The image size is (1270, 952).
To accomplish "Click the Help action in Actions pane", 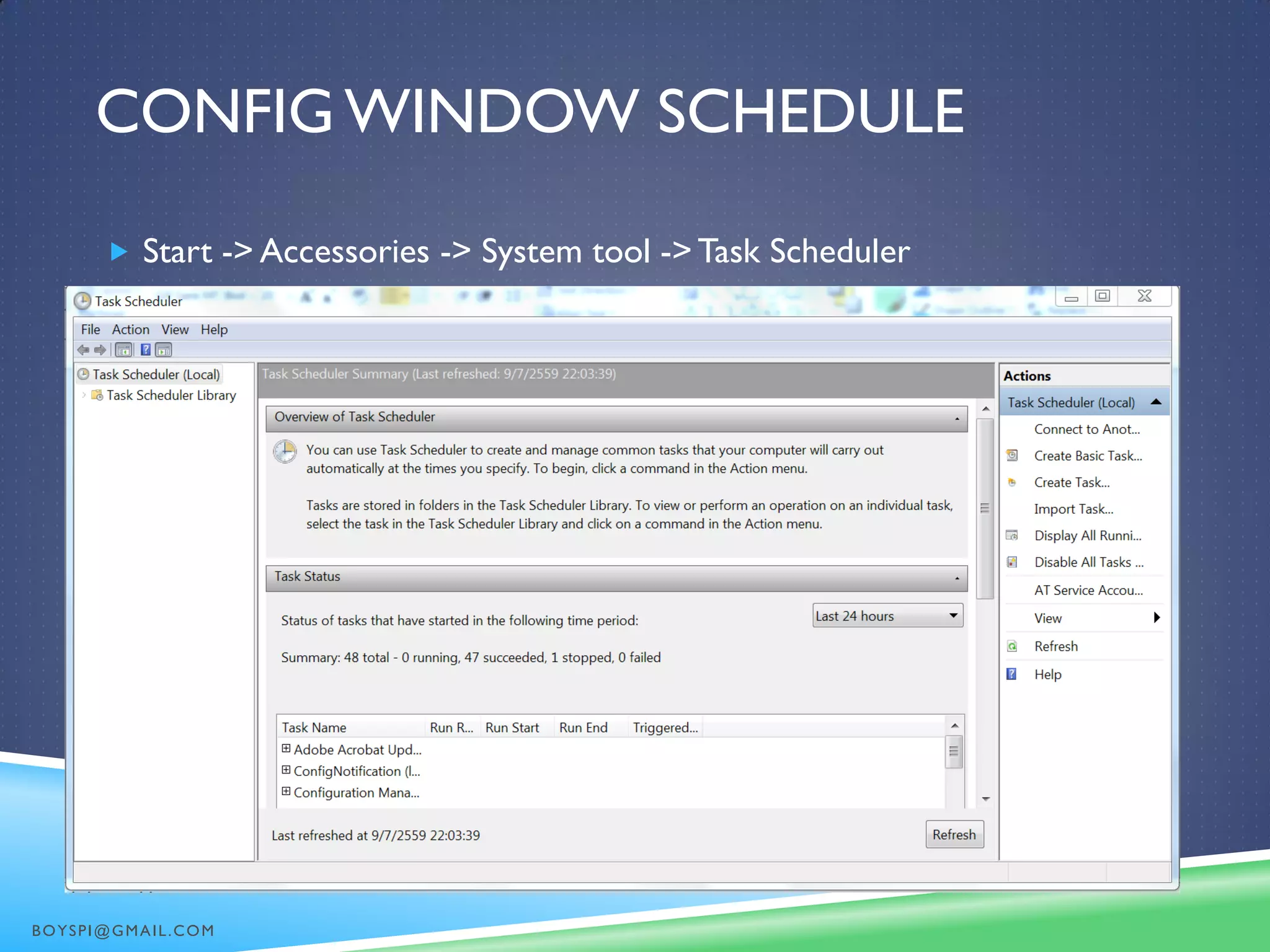I will click(1048, 674).
